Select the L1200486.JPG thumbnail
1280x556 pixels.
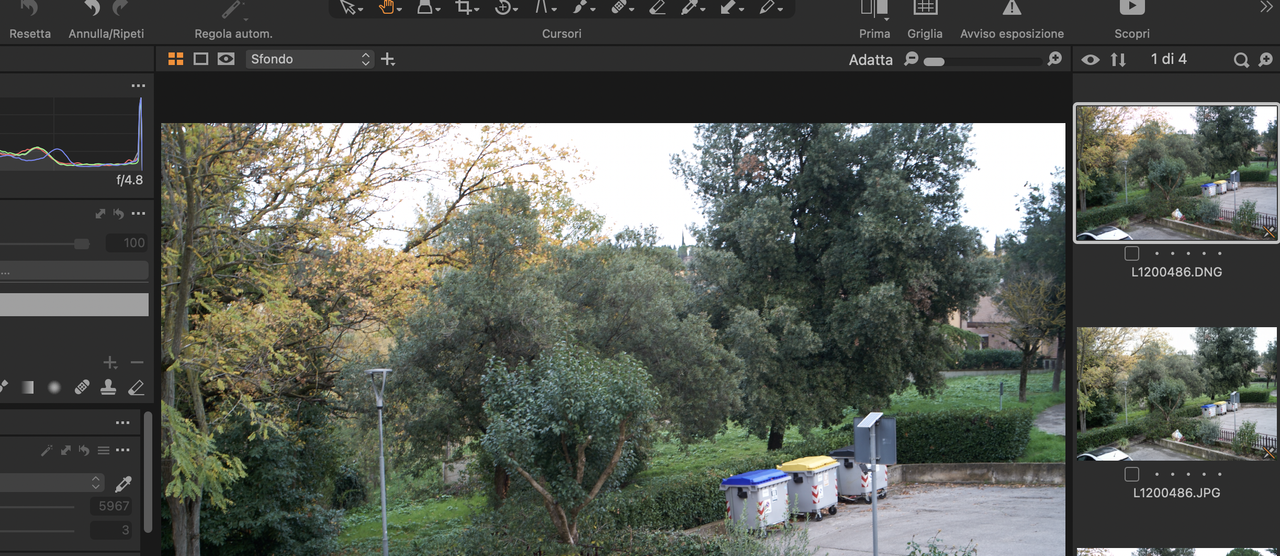[x=1176, y=394]
